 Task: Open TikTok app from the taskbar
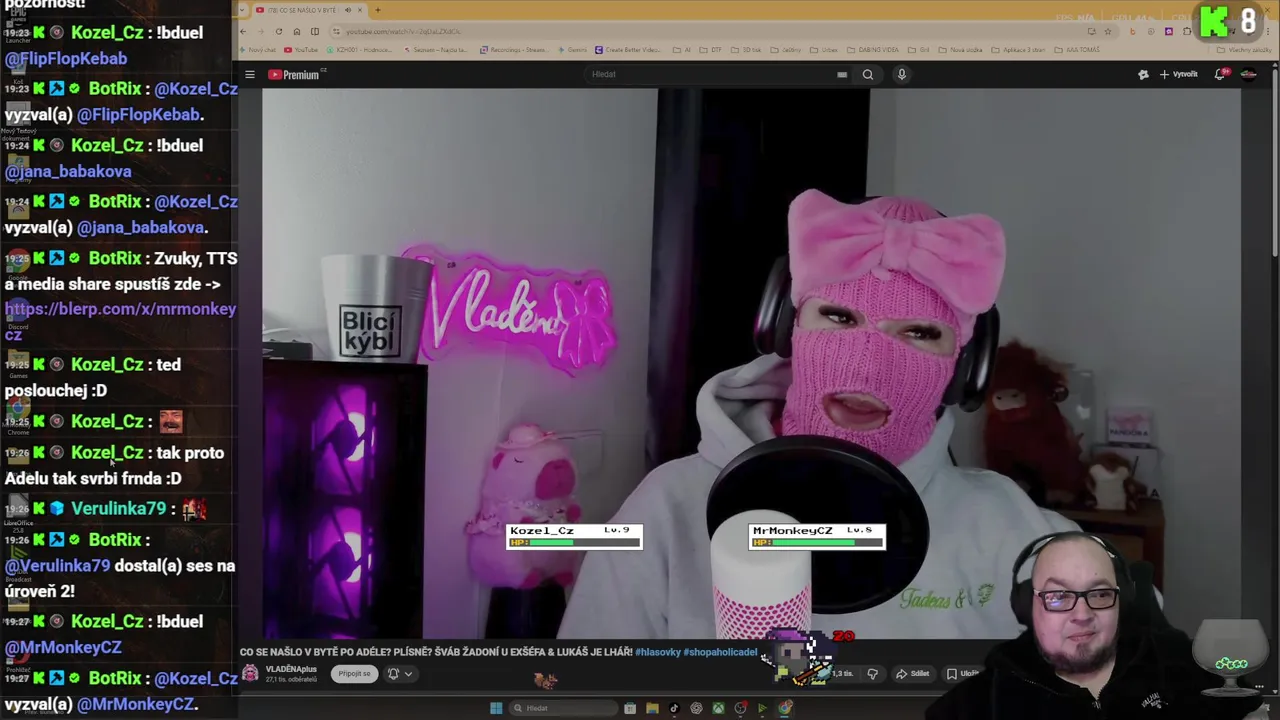pos(674,708)
